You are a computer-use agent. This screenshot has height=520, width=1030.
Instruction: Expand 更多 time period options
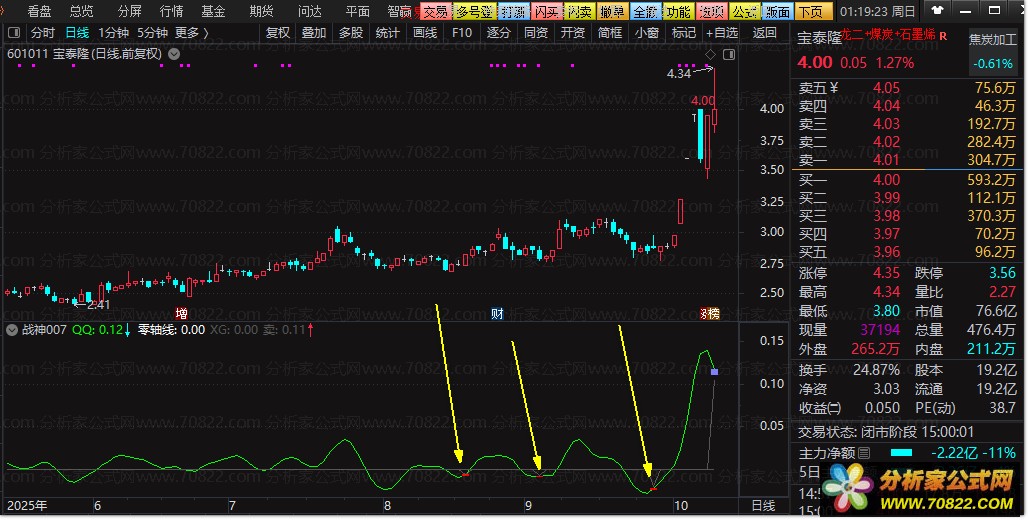pos(192,32)
